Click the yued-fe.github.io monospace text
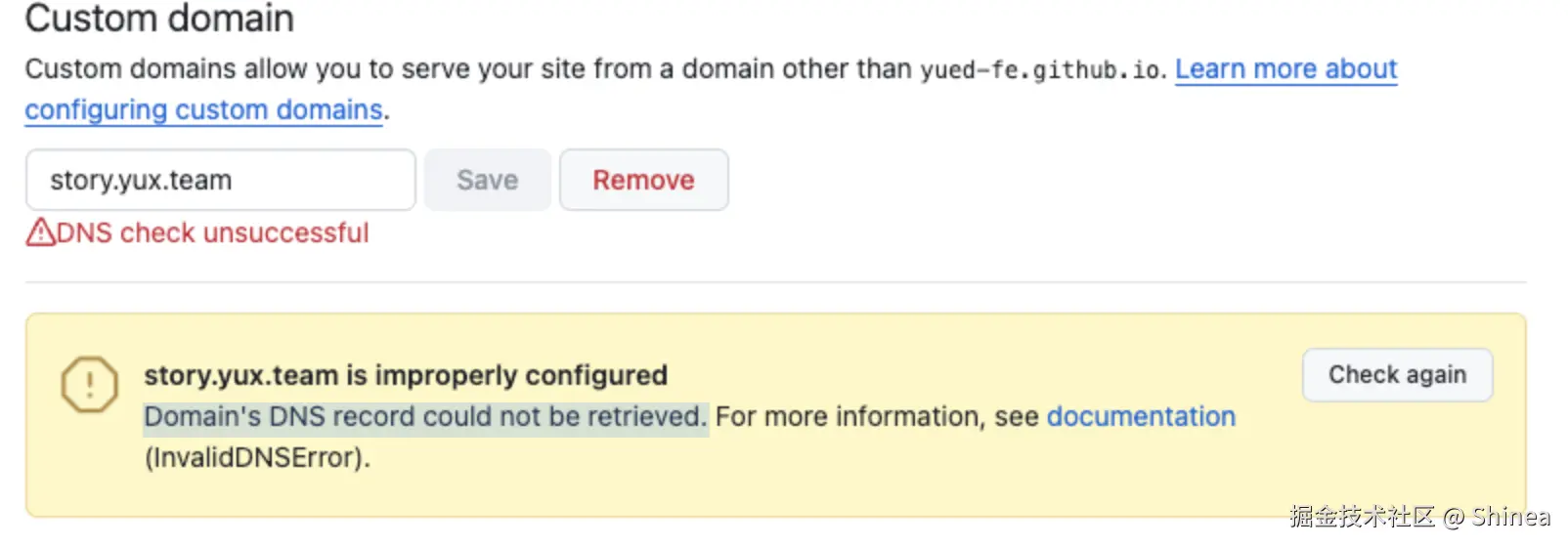Image resolution: width=1568 pixels, height=547 pixels. (x=1040, y=70)
